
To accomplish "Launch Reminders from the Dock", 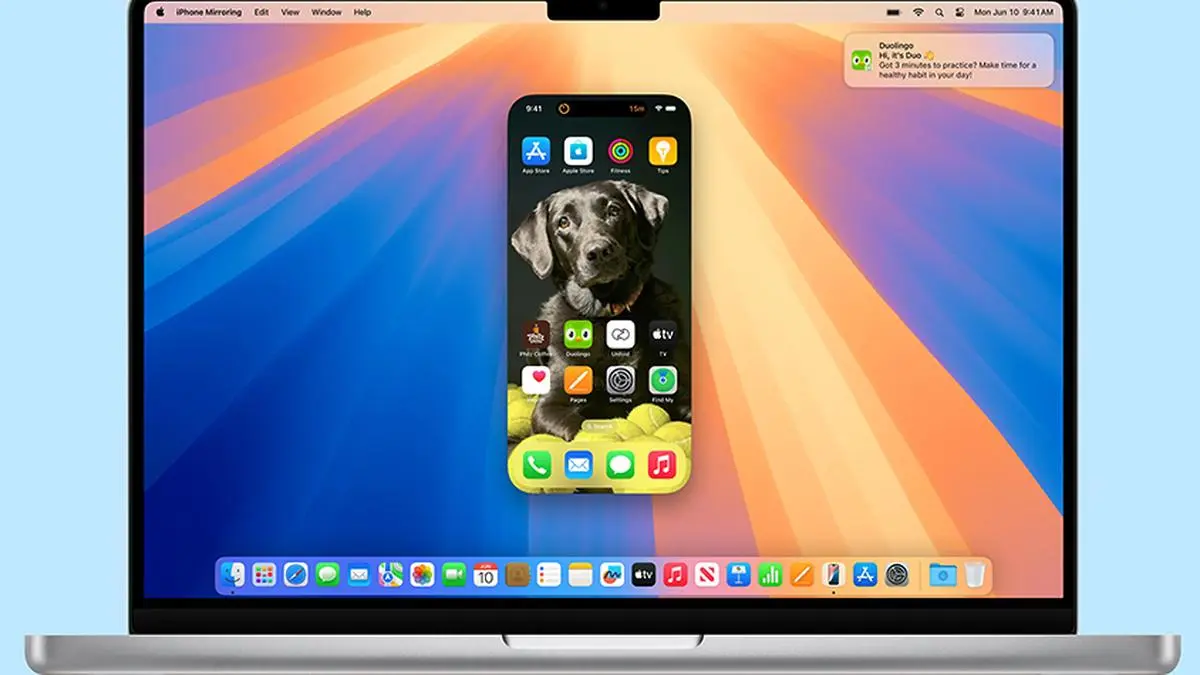I will click(x=549, y=574).
